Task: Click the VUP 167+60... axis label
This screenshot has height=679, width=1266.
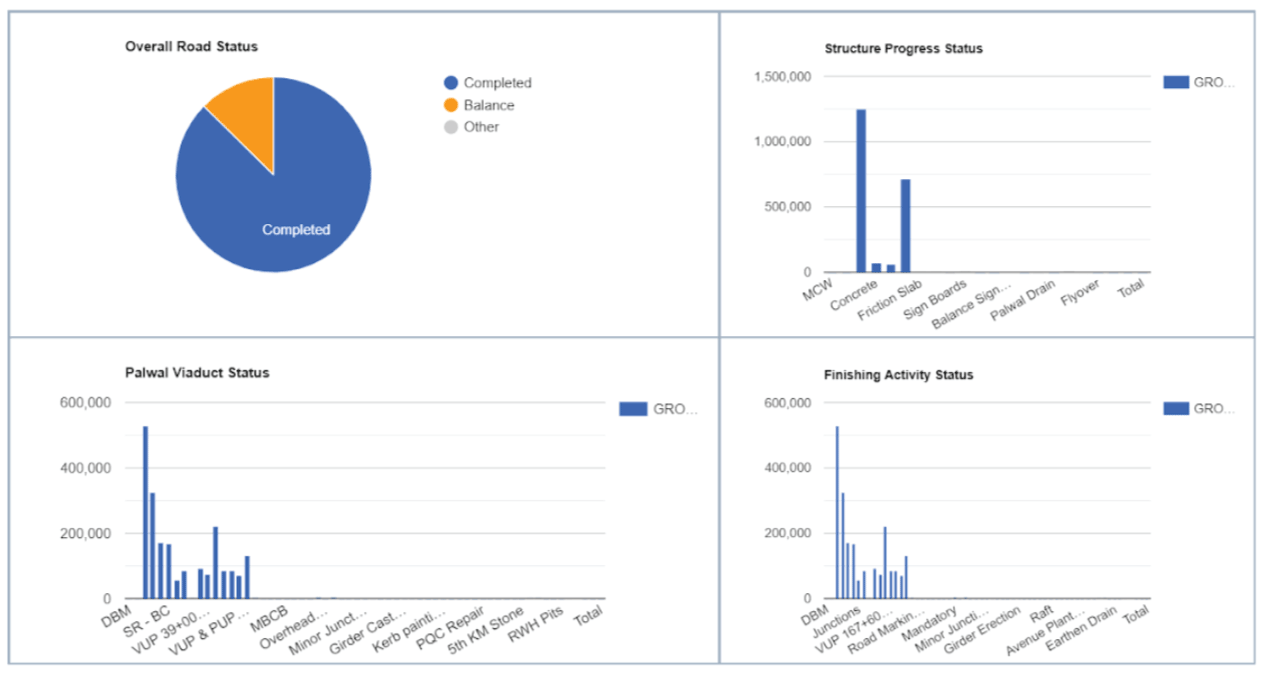Action: (853, 630)
